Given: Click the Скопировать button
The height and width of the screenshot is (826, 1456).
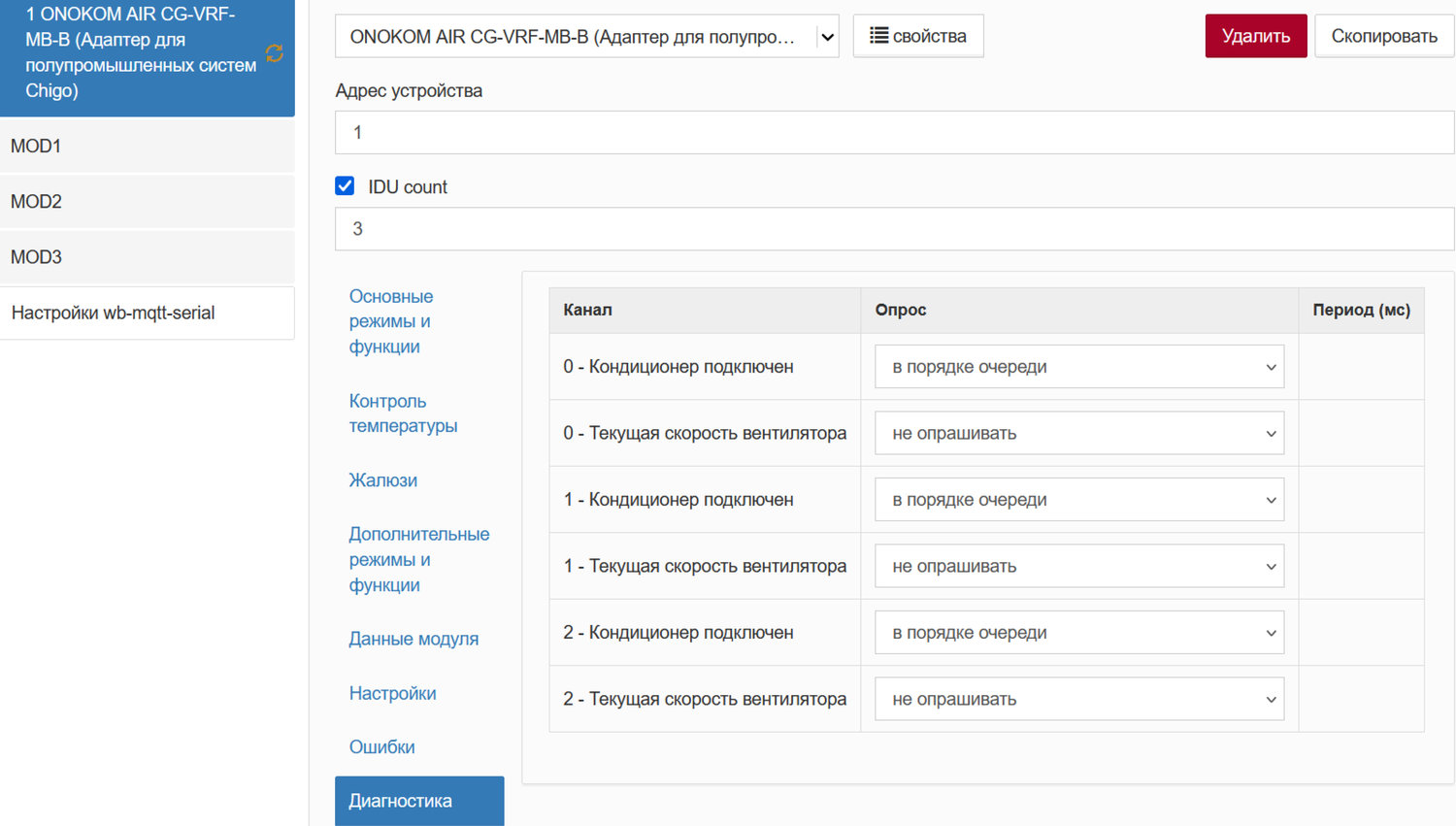Looking at the screenshot, I should [1383, 36].
